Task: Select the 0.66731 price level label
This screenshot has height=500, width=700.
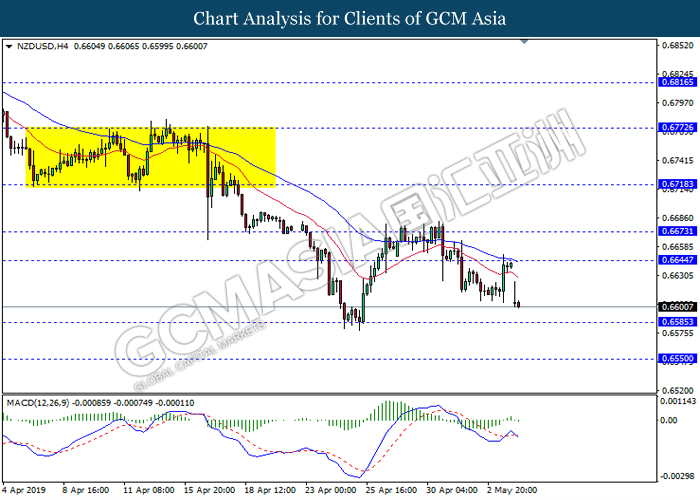Action: pyautogui.click(x=677, y=231)
